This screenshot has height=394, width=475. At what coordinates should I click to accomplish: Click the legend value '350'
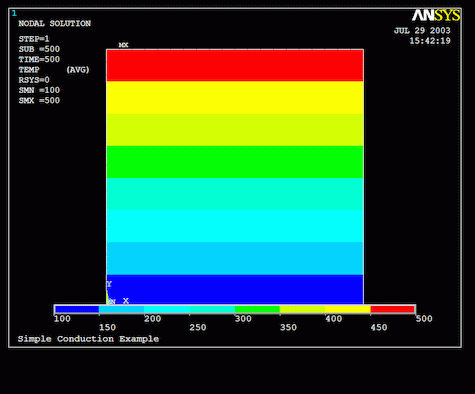click(288, 327)
